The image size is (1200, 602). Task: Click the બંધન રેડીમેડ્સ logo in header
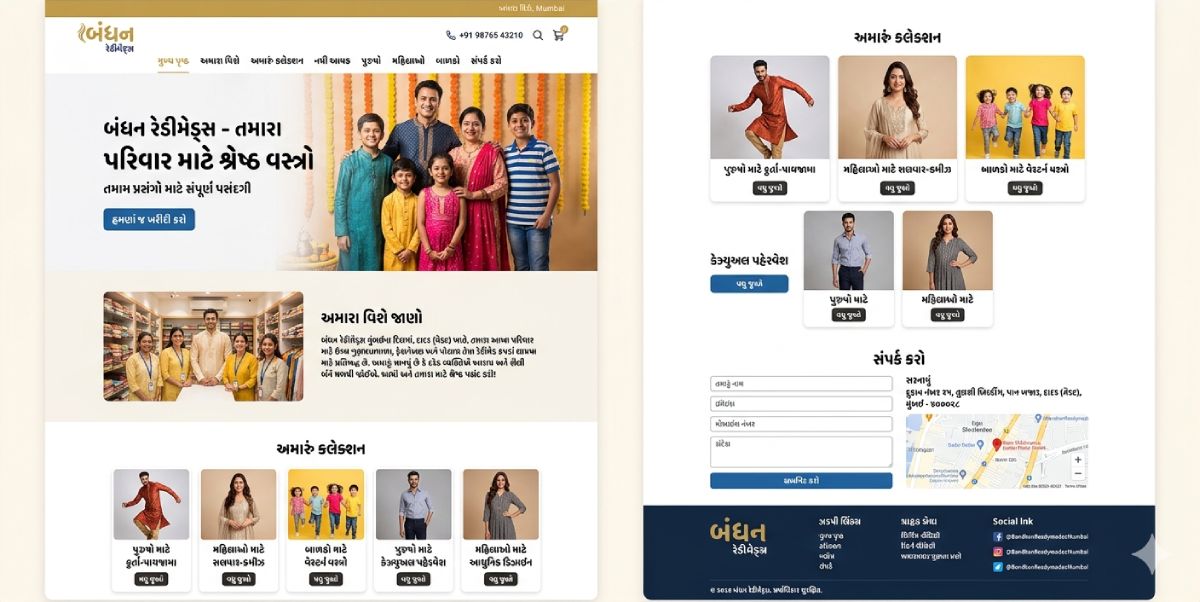106,38
